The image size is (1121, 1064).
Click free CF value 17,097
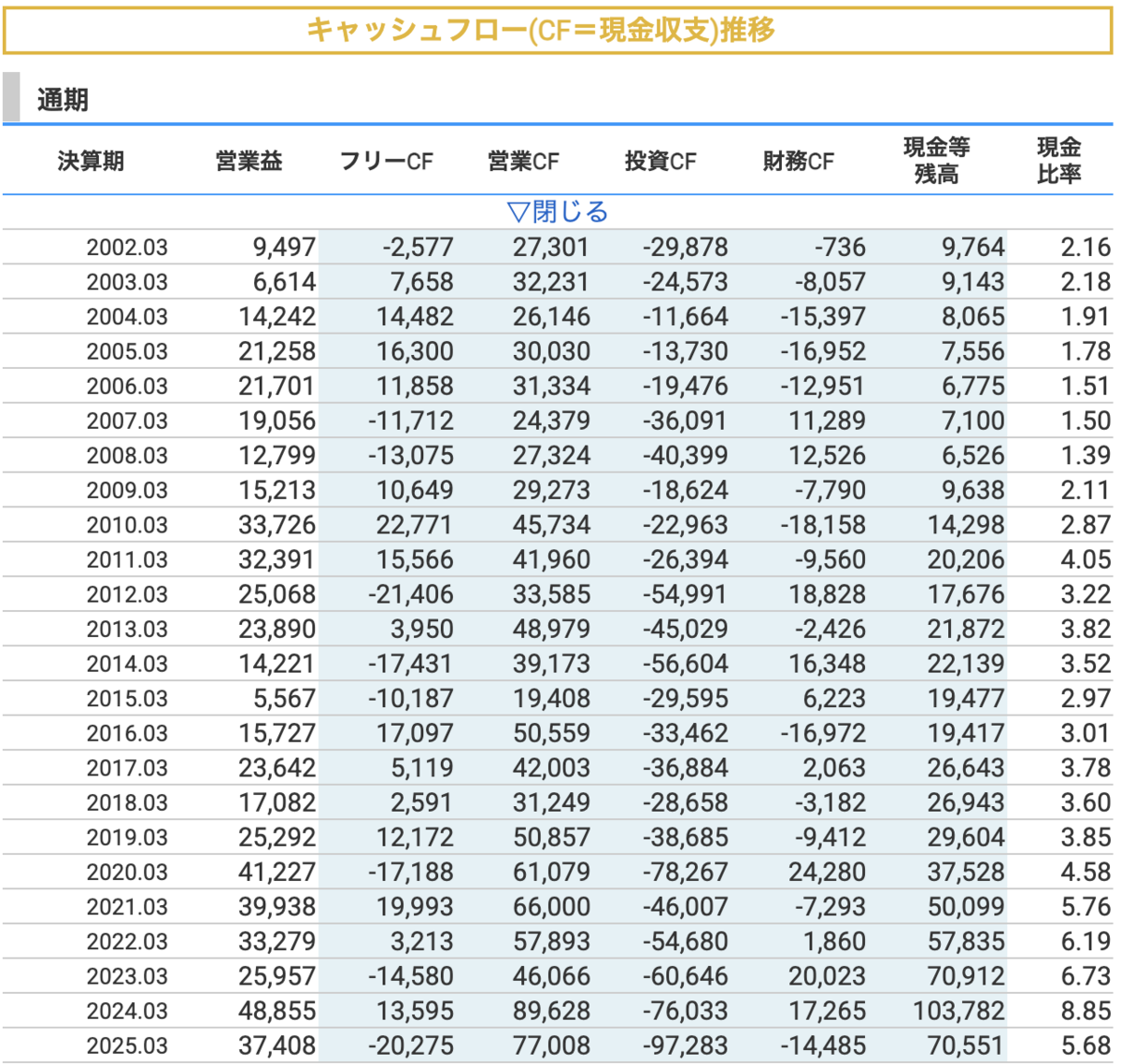tap(415, 733)
